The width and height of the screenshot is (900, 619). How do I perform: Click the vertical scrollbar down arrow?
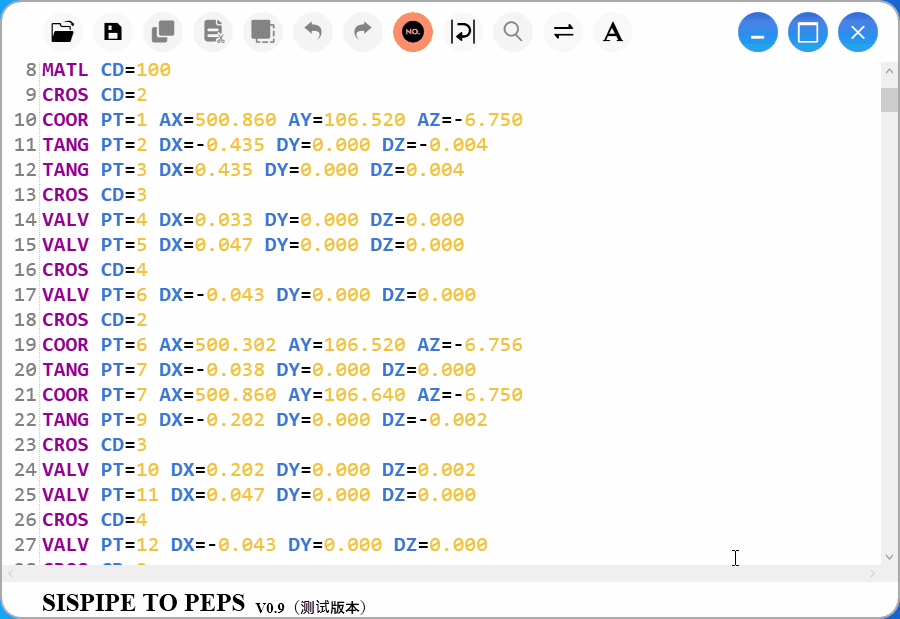click(889, 556)
